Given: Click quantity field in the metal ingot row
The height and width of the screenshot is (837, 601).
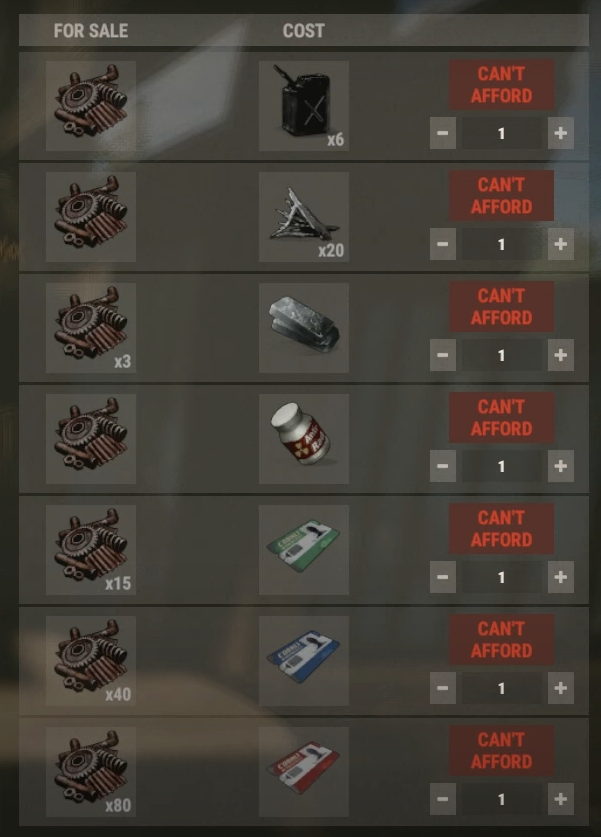Looking at the screenshot, I should [x=502, y=355].
